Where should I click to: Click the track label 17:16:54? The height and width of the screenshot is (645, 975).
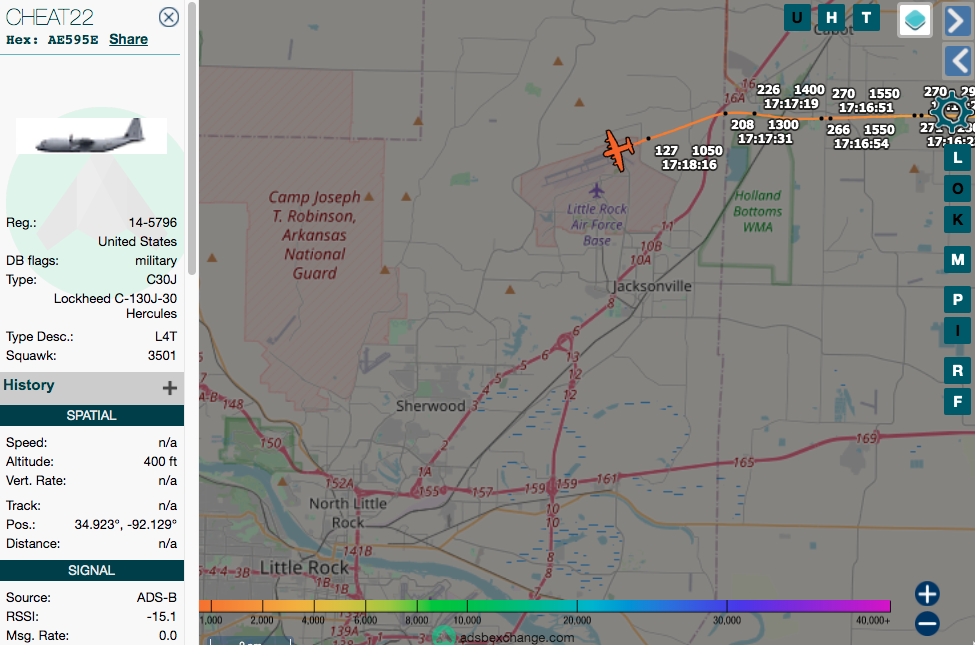[861, 144]
